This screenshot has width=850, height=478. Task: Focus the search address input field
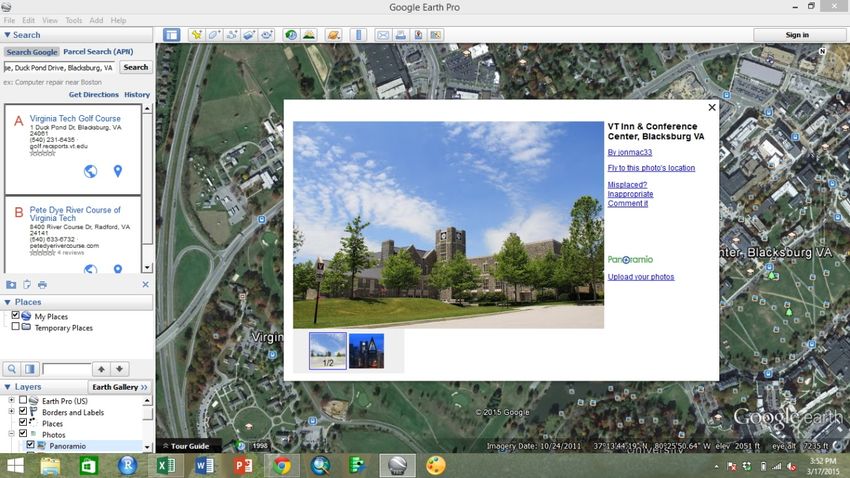[x=60, y=68]
